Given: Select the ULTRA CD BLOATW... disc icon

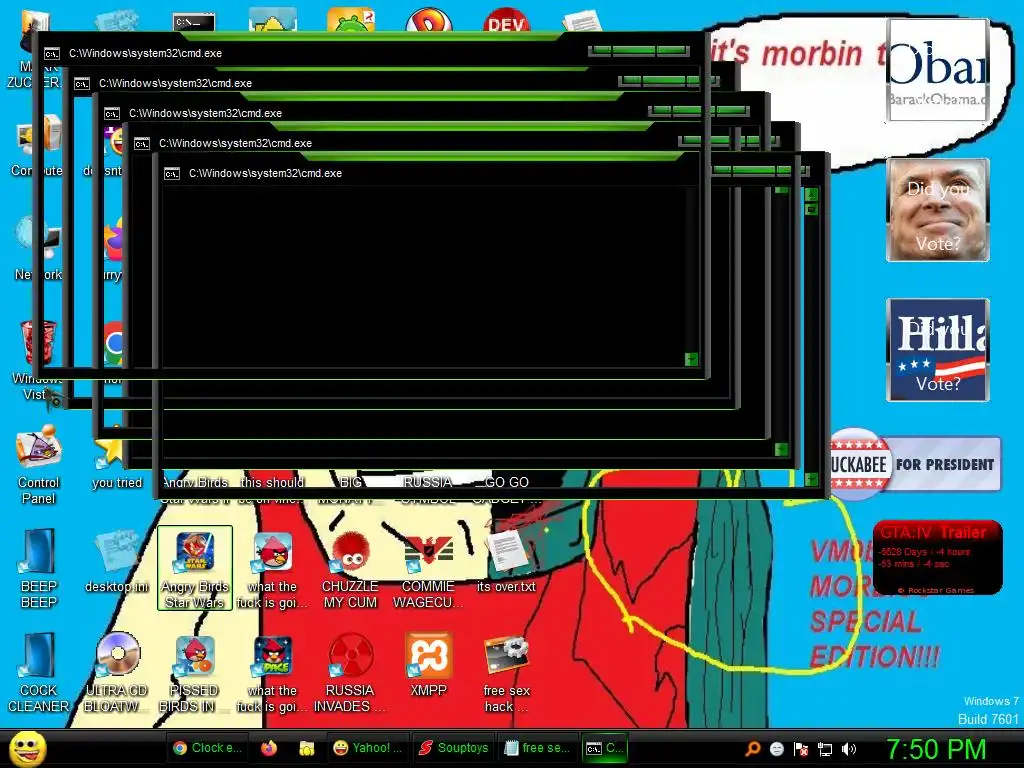Looking at the screenshot, I should [117, 655].
